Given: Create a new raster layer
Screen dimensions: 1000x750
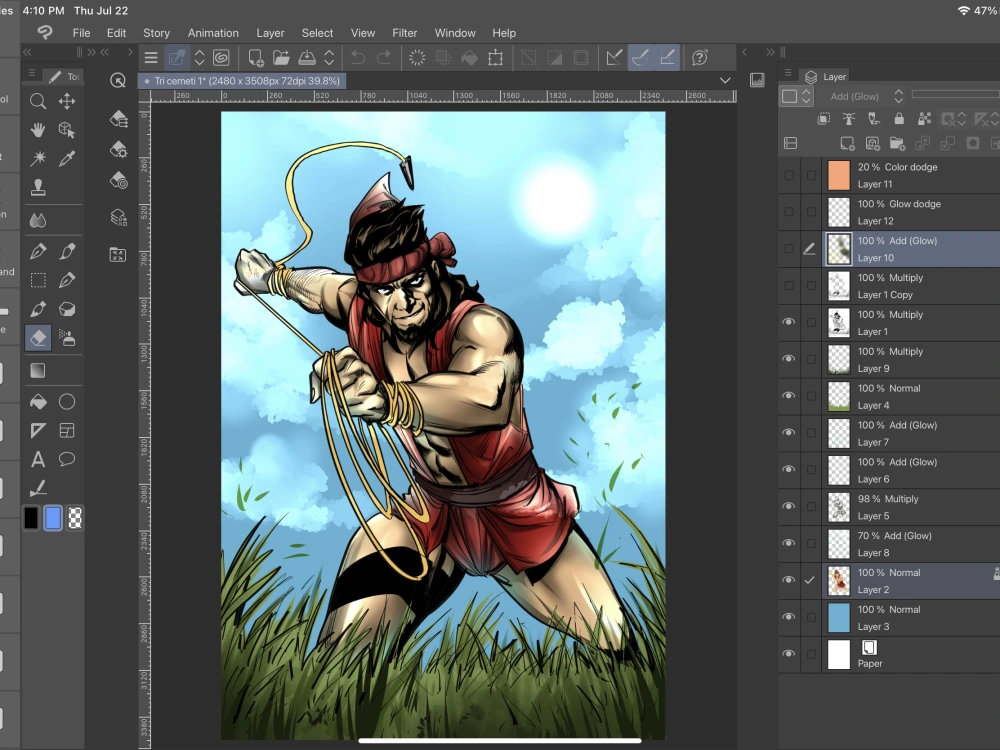Looking at the screenshot, I should point(847,143).
